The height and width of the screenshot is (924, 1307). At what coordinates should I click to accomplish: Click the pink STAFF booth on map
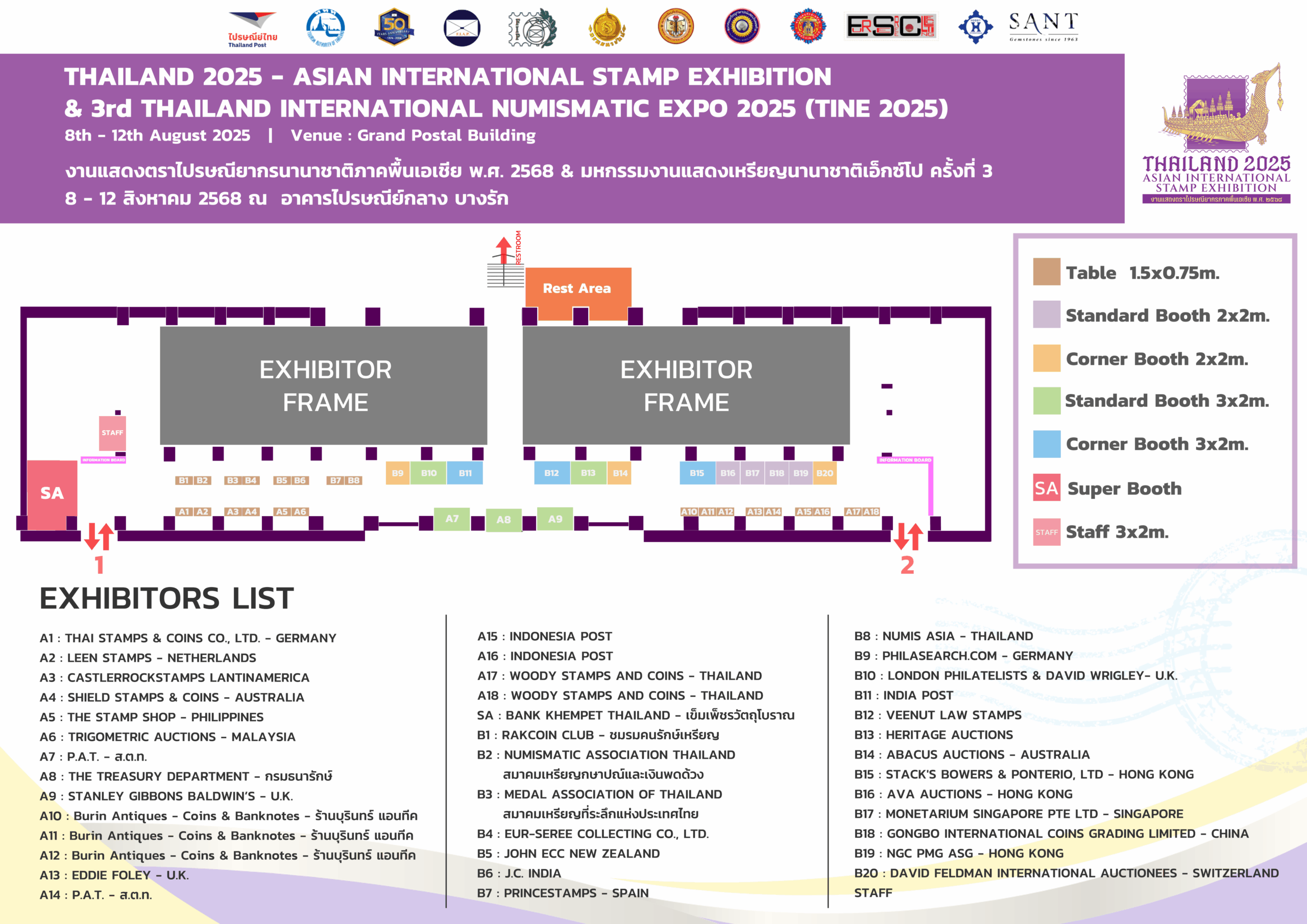112,433
